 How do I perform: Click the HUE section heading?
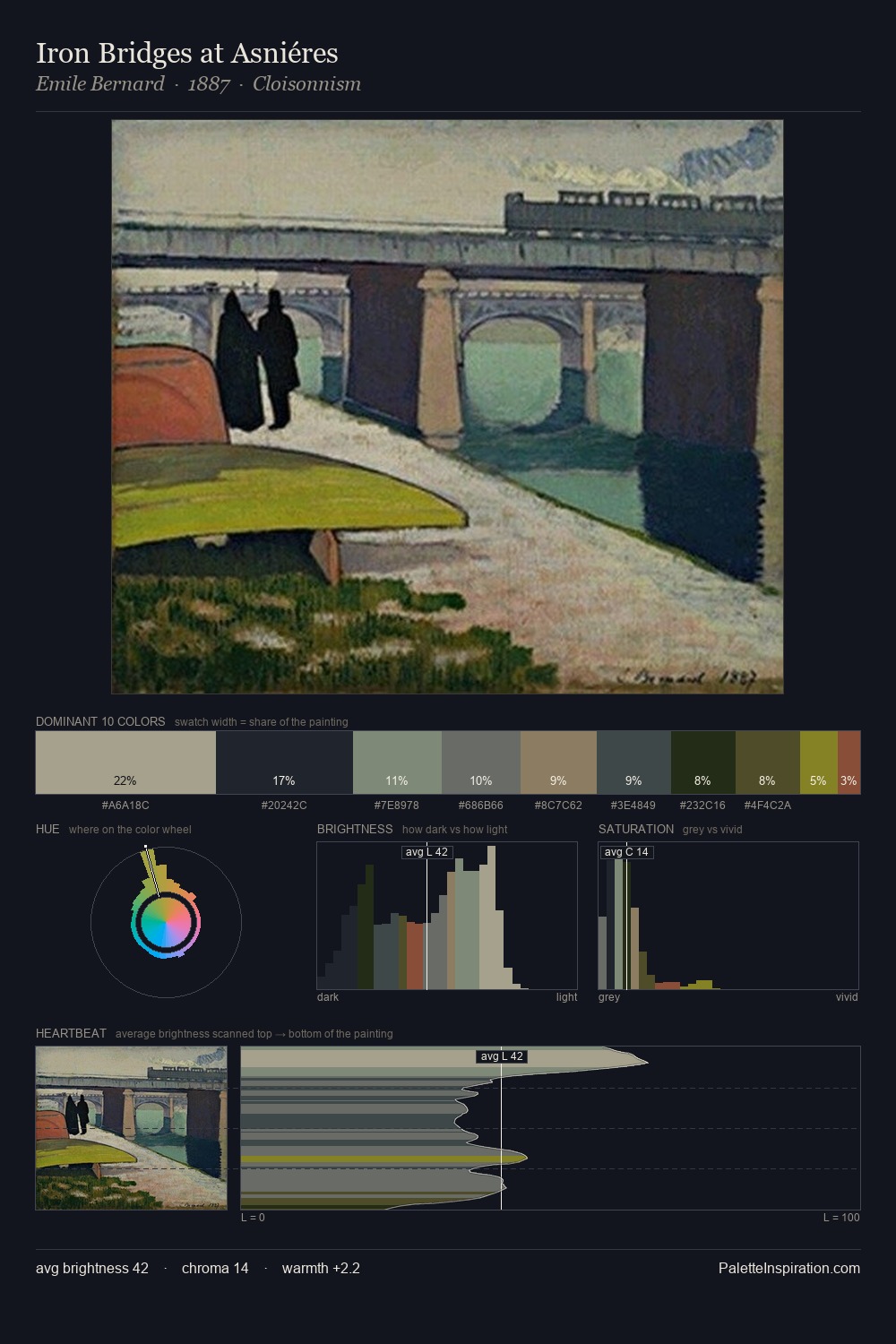[47, 829]
